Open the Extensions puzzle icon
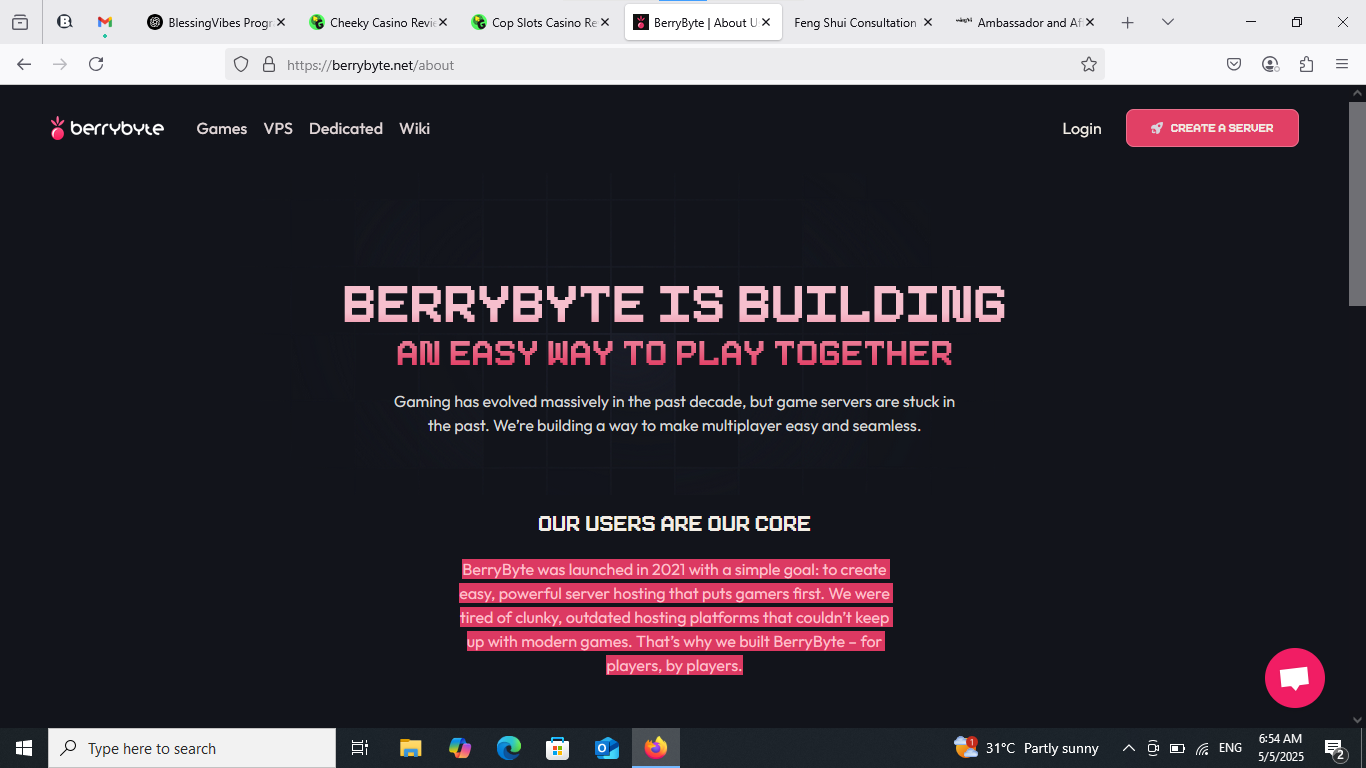1366x768 pixels. [x=1306, y=64]
